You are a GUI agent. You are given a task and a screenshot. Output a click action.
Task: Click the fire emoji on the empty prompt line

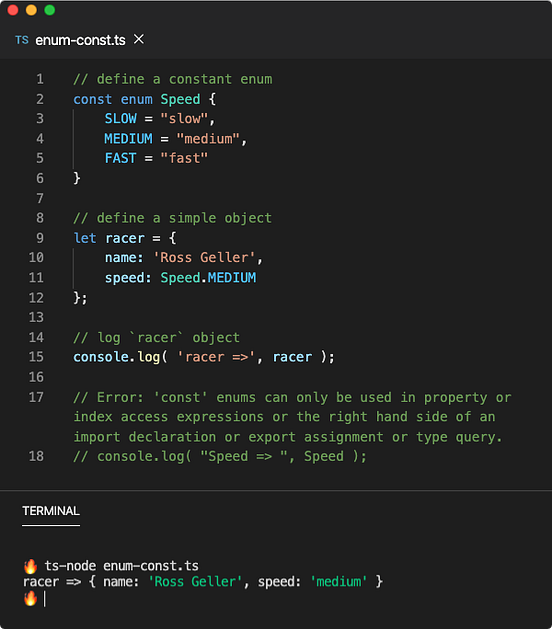click(30, 599)
